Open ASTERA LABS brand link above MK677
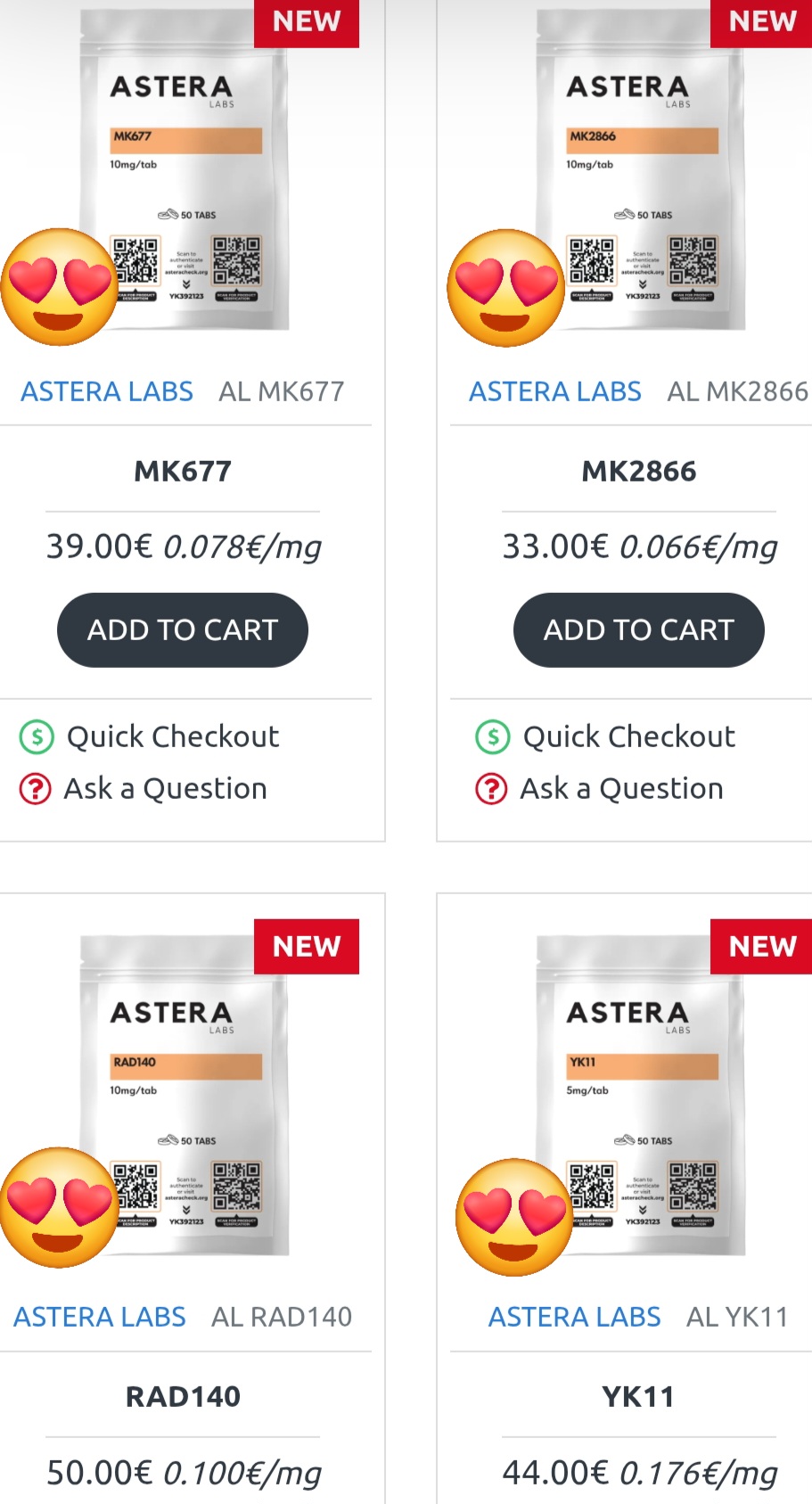The height and width of the screenshot is (1504, 812). click(107, 391)
